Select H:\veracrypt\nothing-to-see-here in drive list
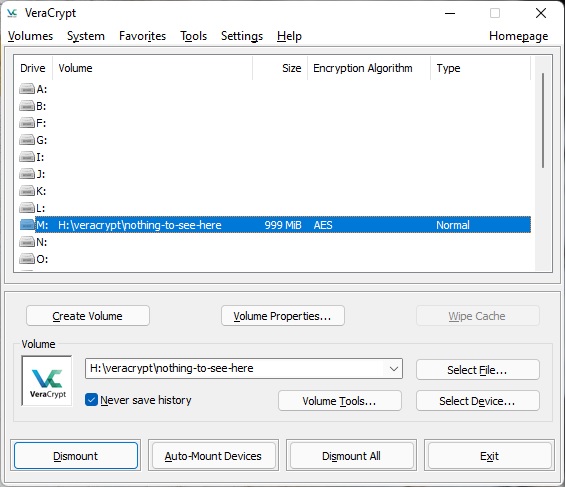 (x=140, y=225)
